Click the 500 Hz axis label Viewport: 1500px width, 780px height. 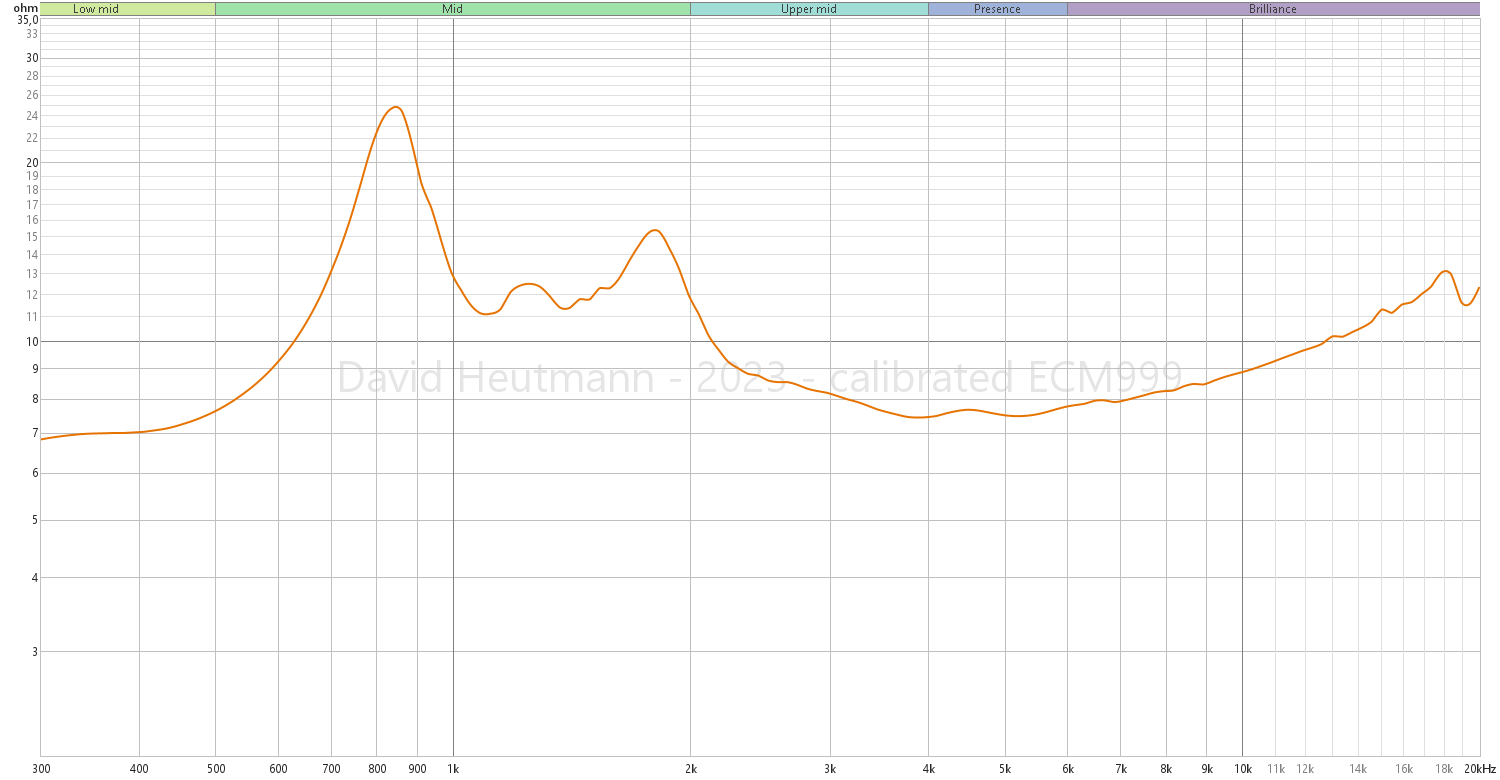(215, 769)
